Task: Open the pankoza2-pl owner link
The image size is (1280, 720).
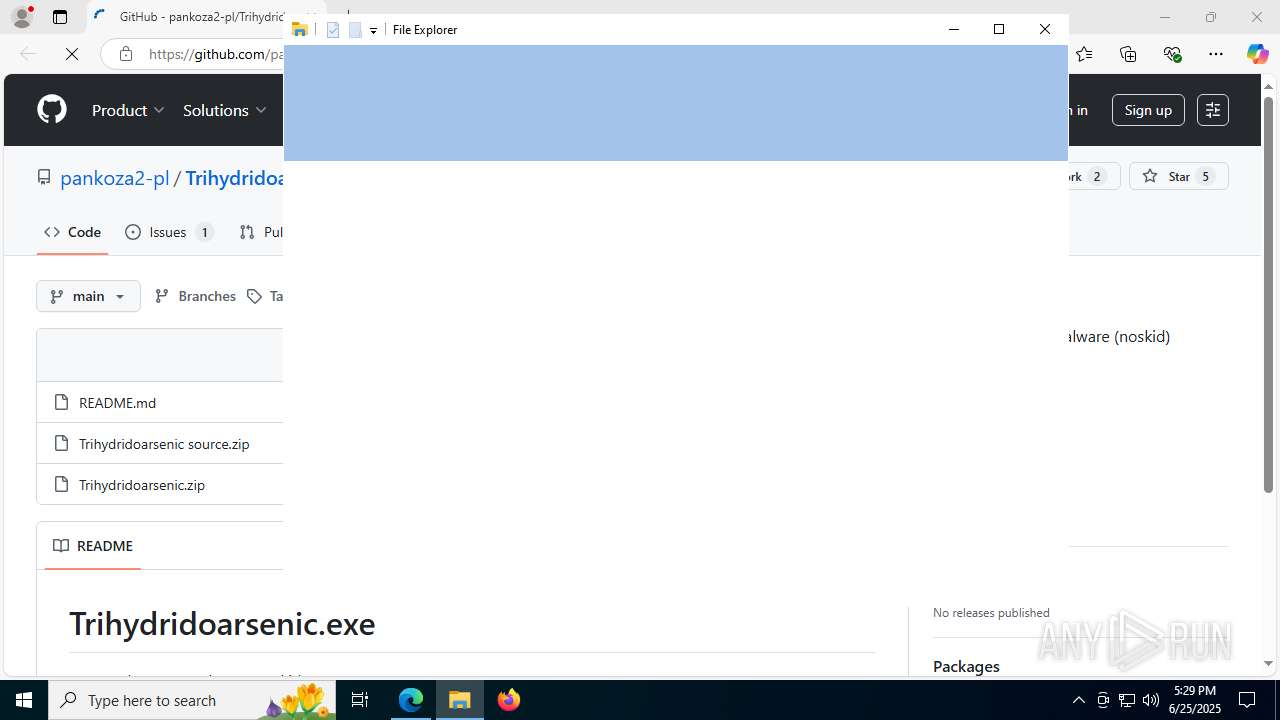Action: (115, 178)
